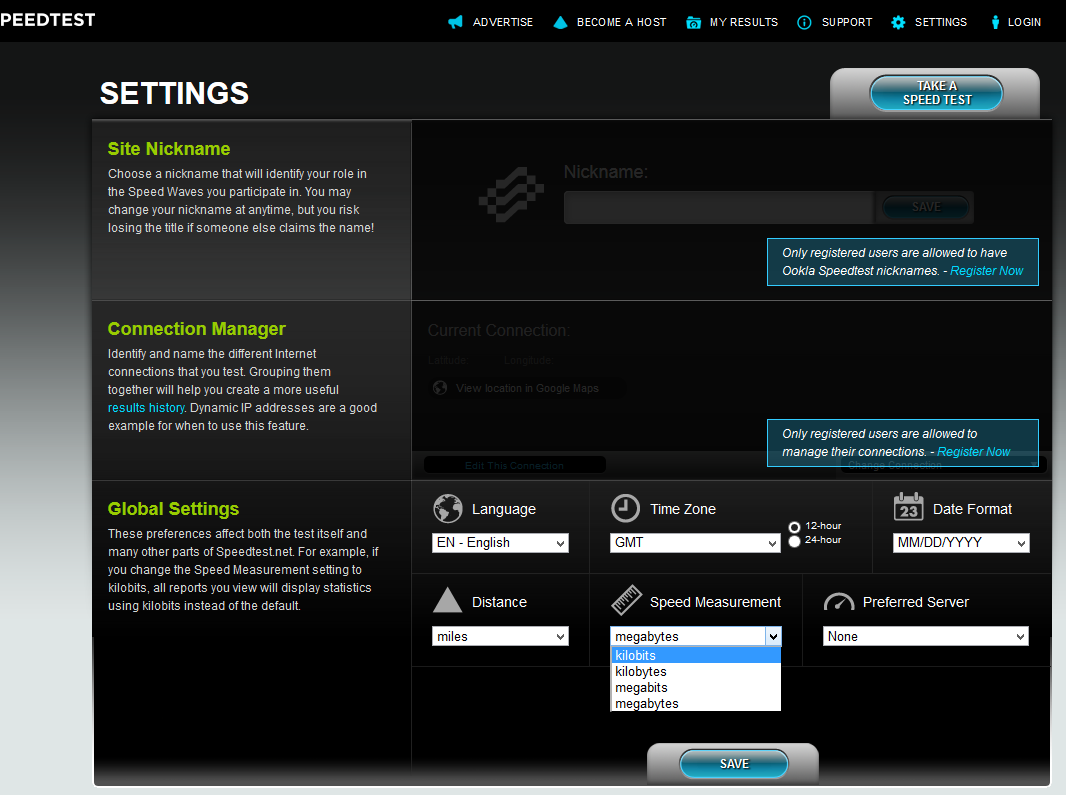Select the 24-hour radio button
The width and height of the screenshot is (1066, 795).
(x=794, y=541)
